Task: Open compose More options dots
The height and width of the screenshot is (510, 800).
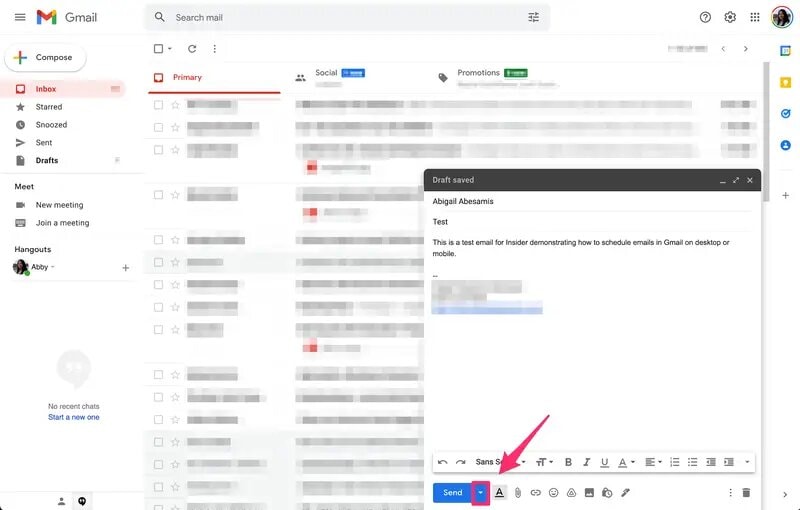Action: [x=730, y=493]
